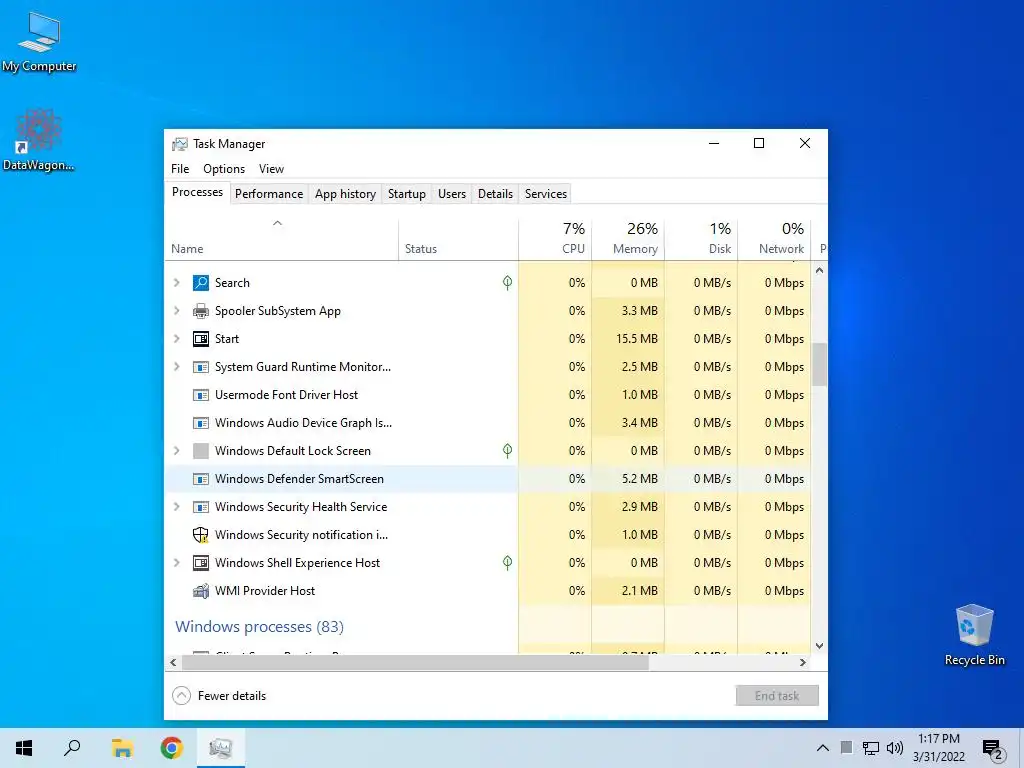Click the network tray icon
The height and width of the screenshot is (768, 1024).
871,748
